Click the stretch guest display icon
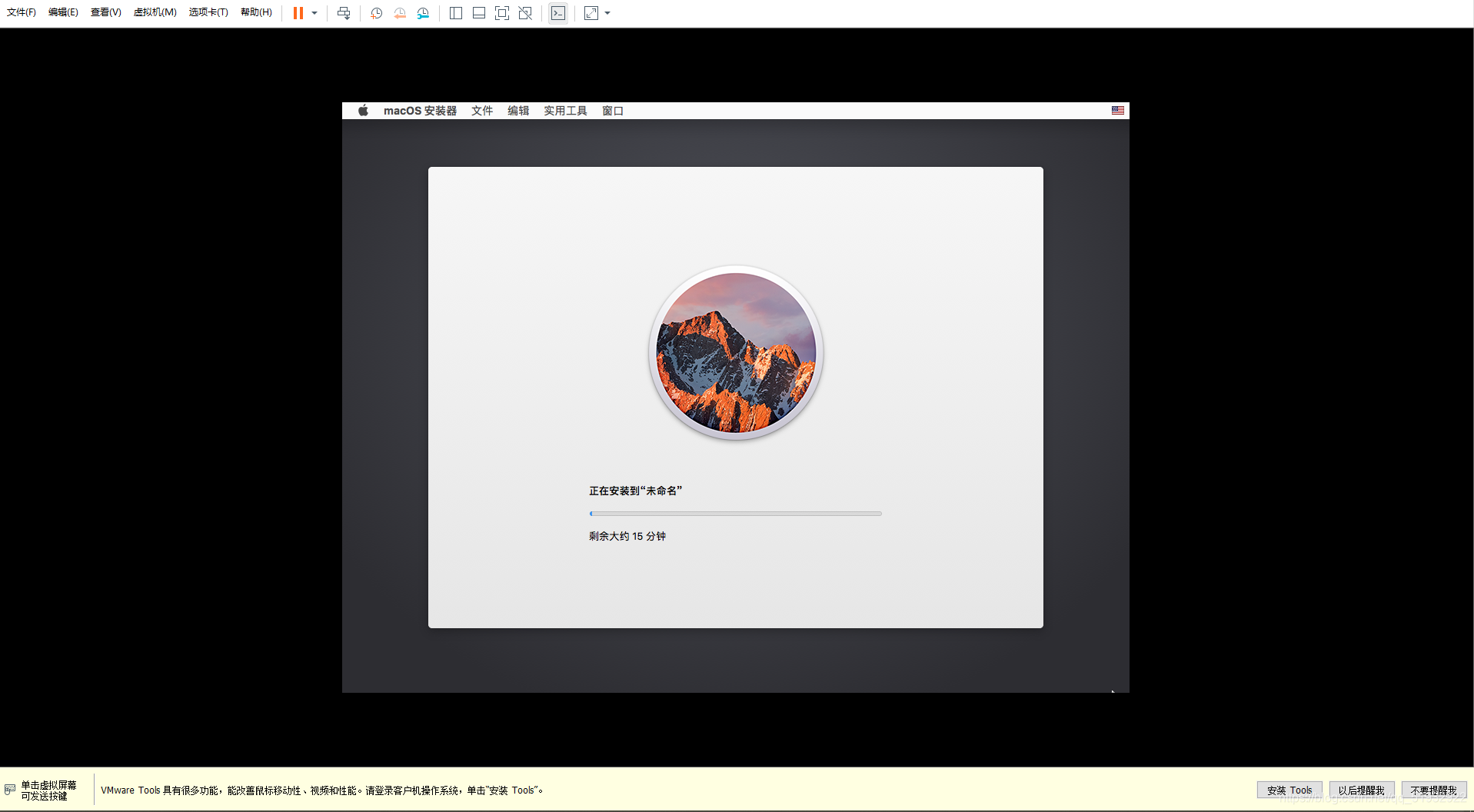This screenshot has height=812, width=1474. pos(591,13)
